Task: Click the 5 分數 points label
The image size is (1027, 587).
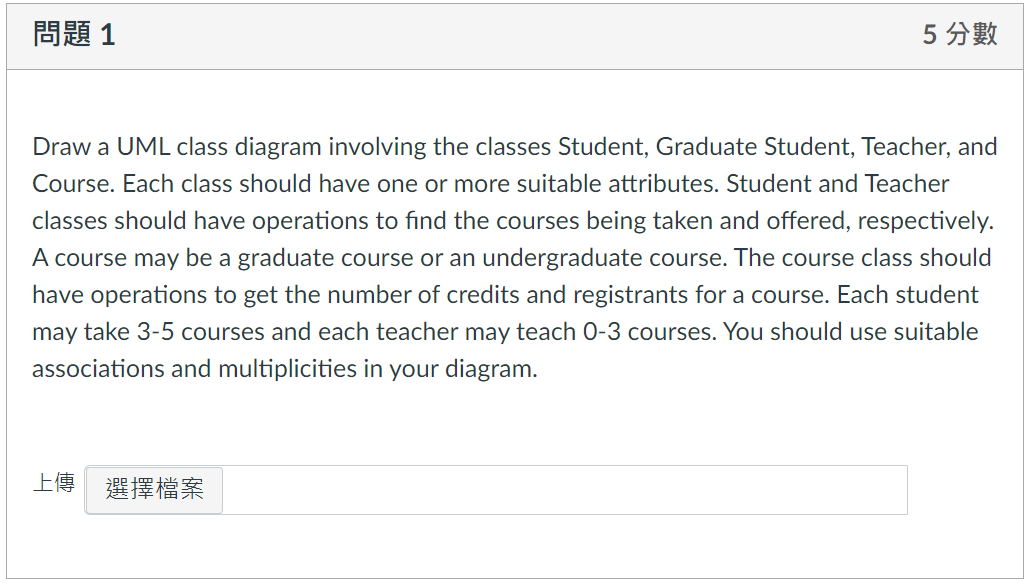Action: tap(959, 35)
